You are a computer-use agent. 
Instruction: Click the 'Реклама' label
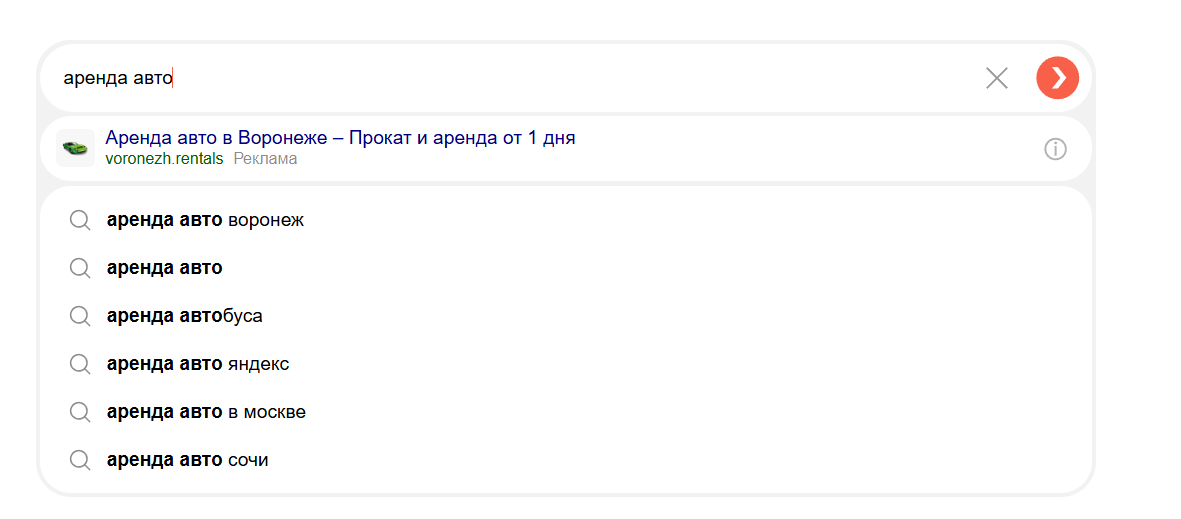[265, 159]
